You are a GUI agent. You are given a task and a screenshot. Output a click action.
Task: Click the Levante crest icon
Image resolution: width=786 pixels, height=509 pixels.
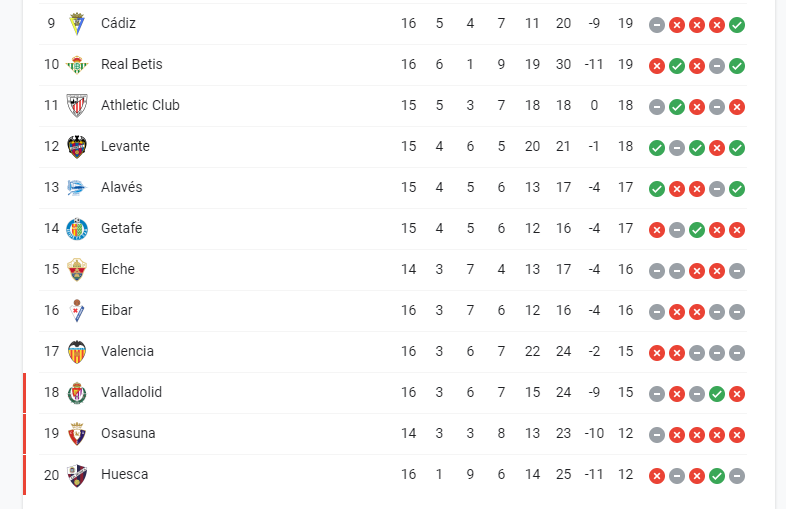point(77,147)
